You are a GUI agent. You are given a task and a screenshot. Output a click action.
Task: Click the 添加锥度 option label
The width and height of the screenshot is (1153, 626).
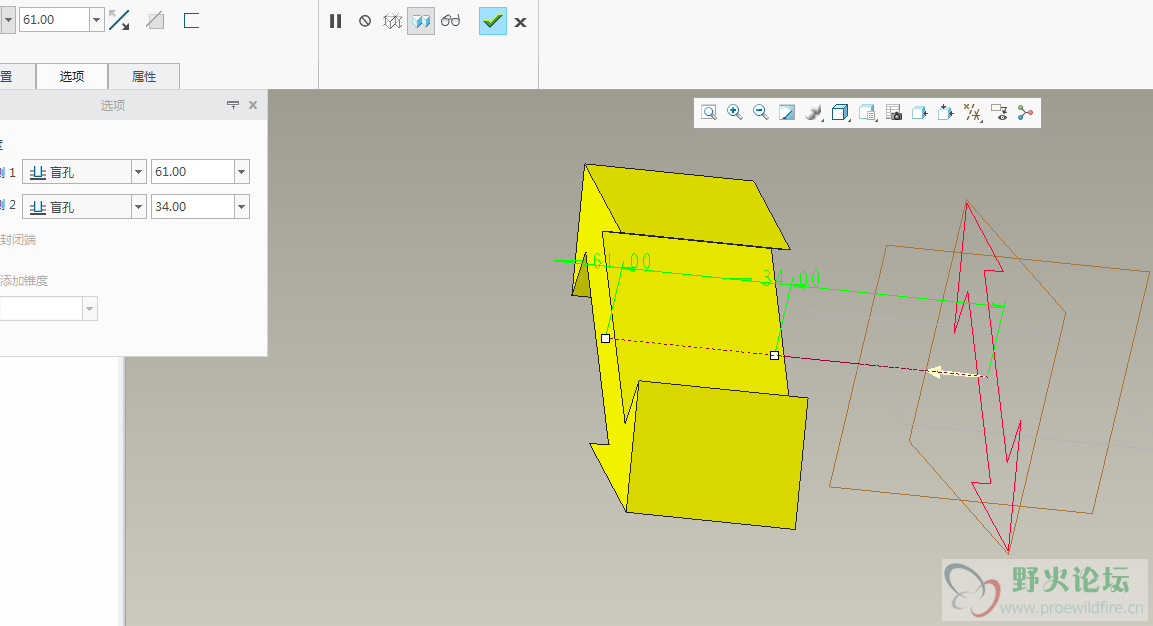click(24, 280)
